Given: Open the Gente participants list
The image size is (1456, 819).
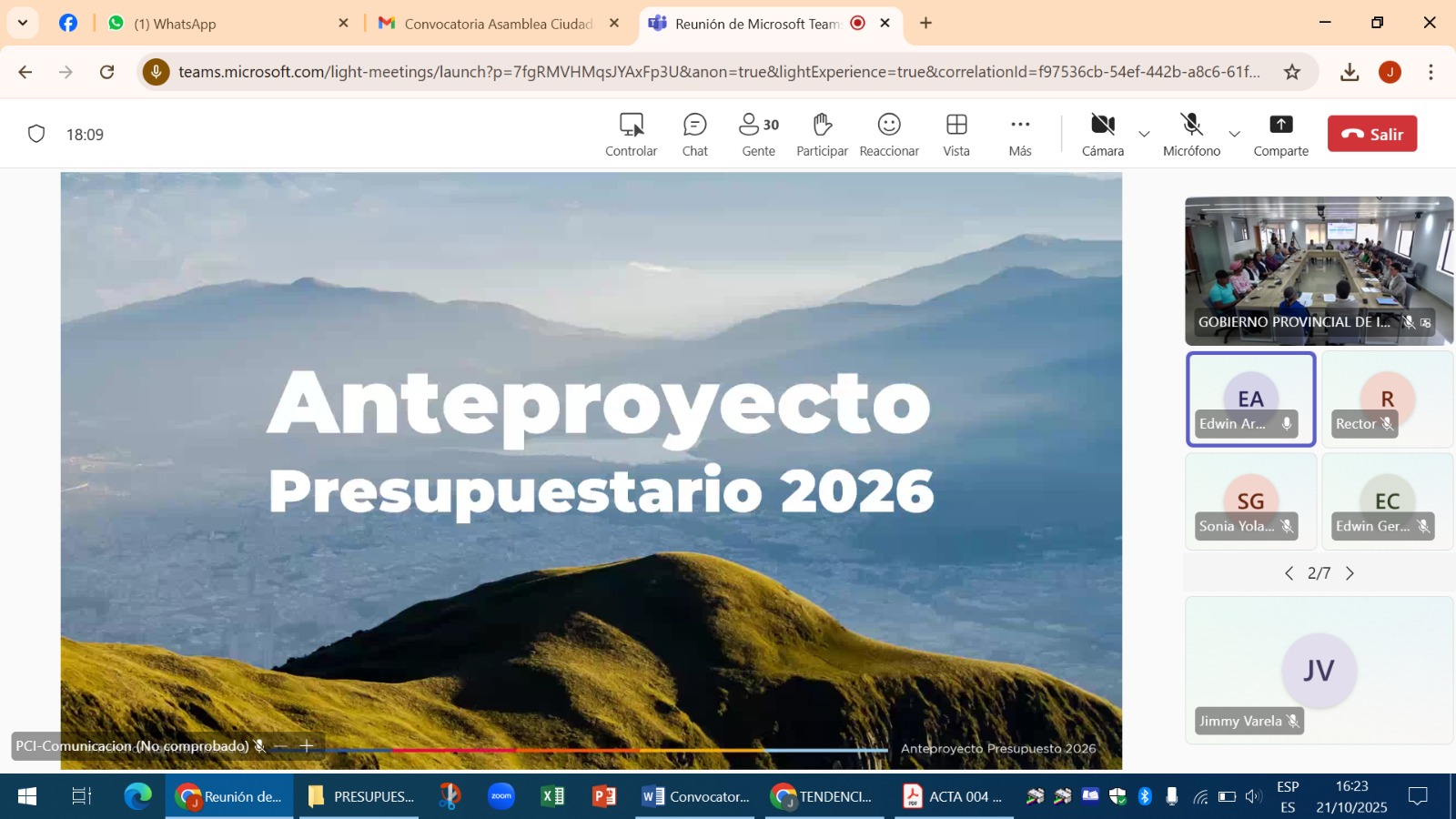Looking at the screenshot, I should [x=758, y=134].
